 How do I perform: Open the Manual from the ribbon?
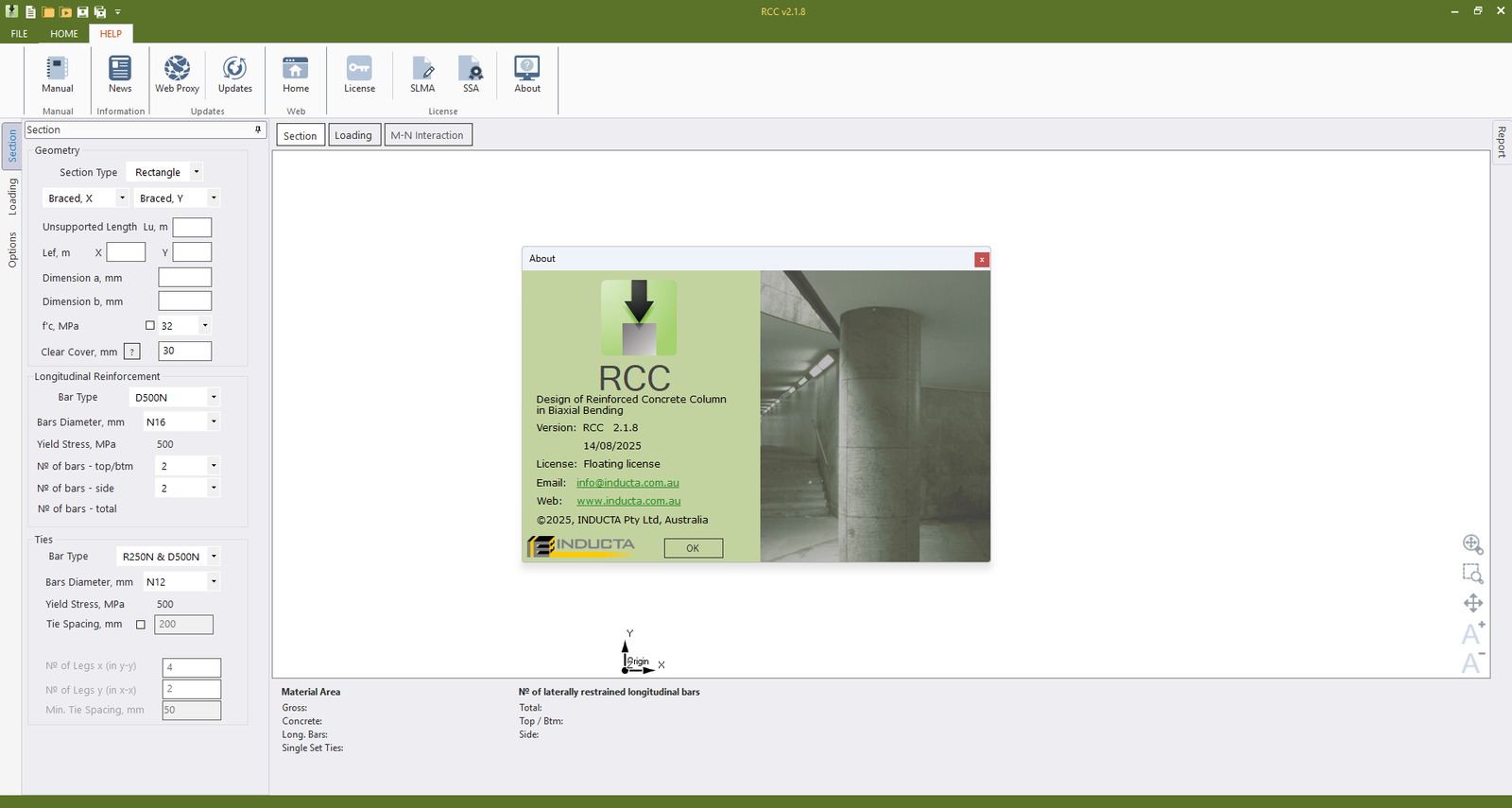pos(57,75)
